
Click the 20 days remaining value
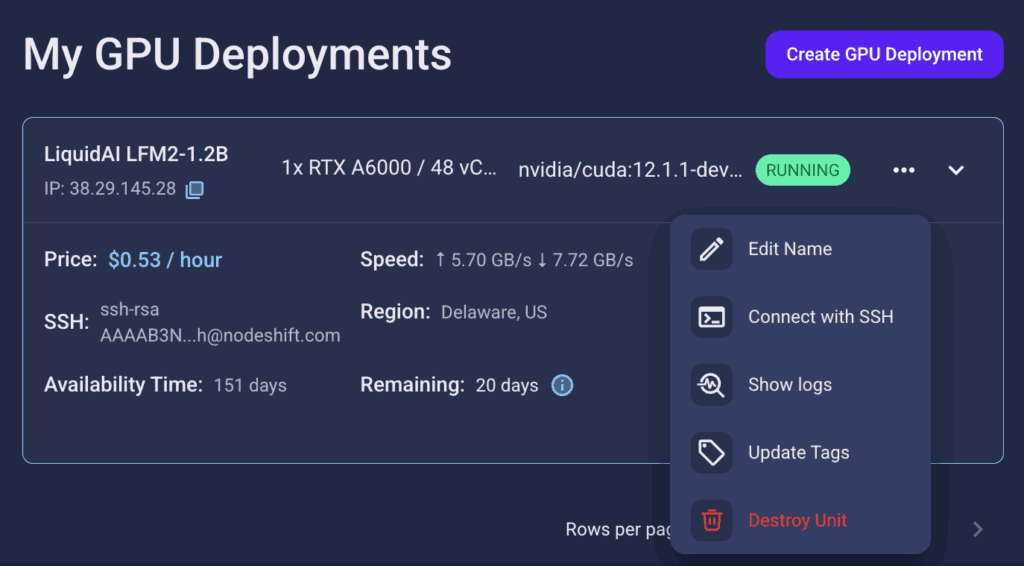(507, 385)
